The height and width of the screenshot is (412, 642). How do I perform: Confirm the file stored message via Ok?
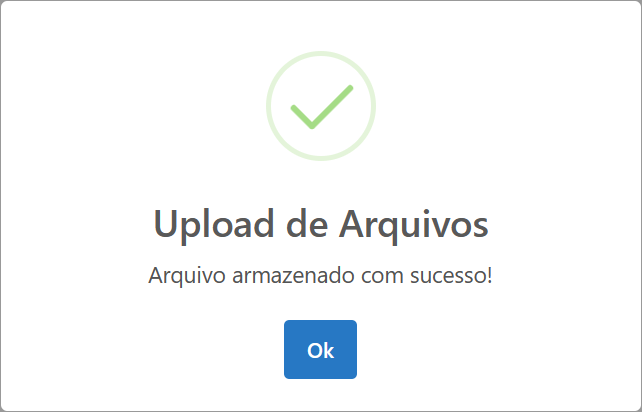320,349
